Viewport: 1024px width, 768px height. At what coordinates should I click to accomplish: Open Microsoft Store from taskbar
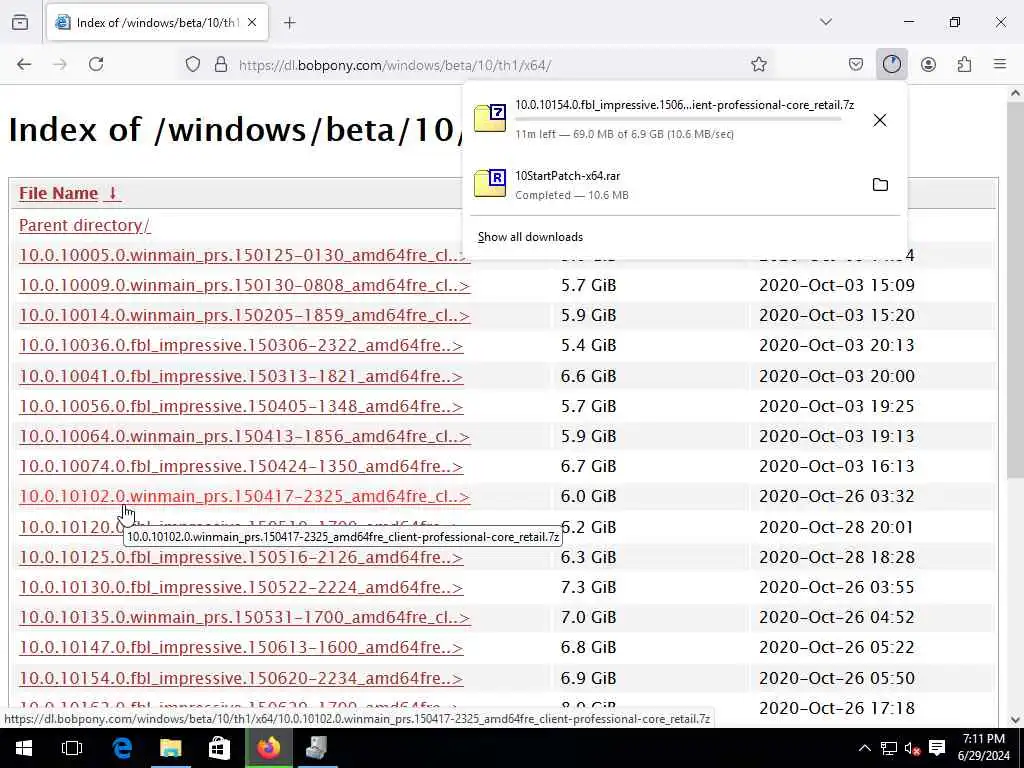[x=219, y=748]
